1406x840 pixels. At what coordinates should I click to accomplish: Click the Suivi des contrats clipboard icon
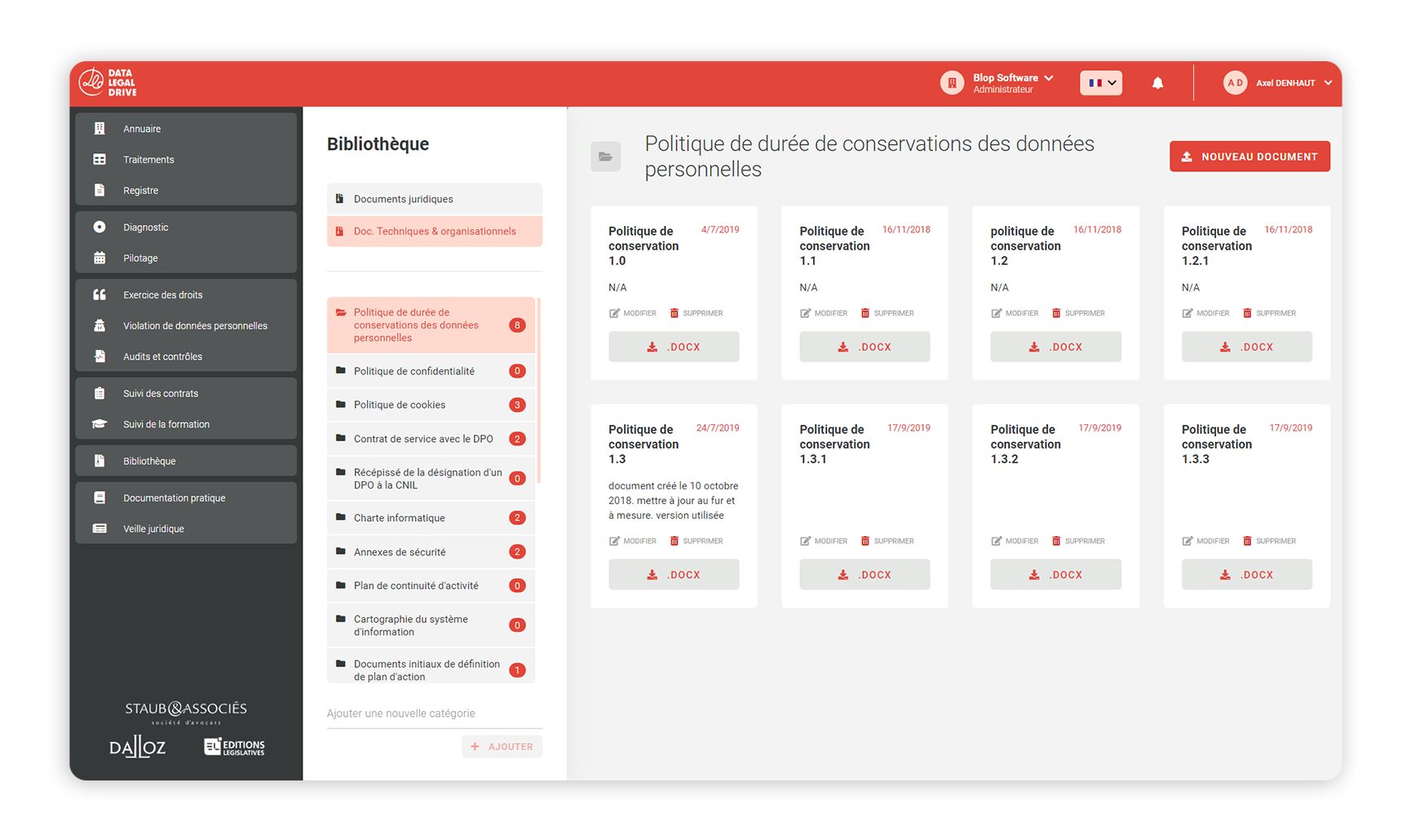[x=99, y=393]
